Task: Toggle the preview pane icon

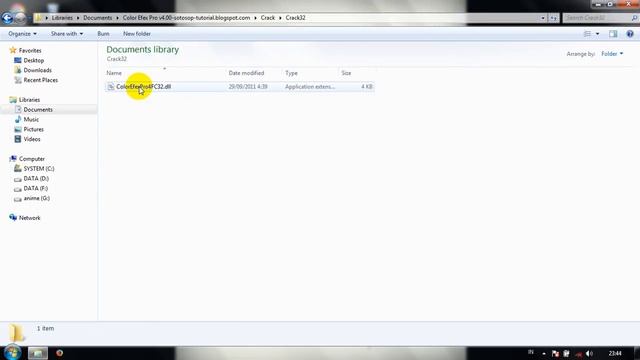Action: (613, 34)
